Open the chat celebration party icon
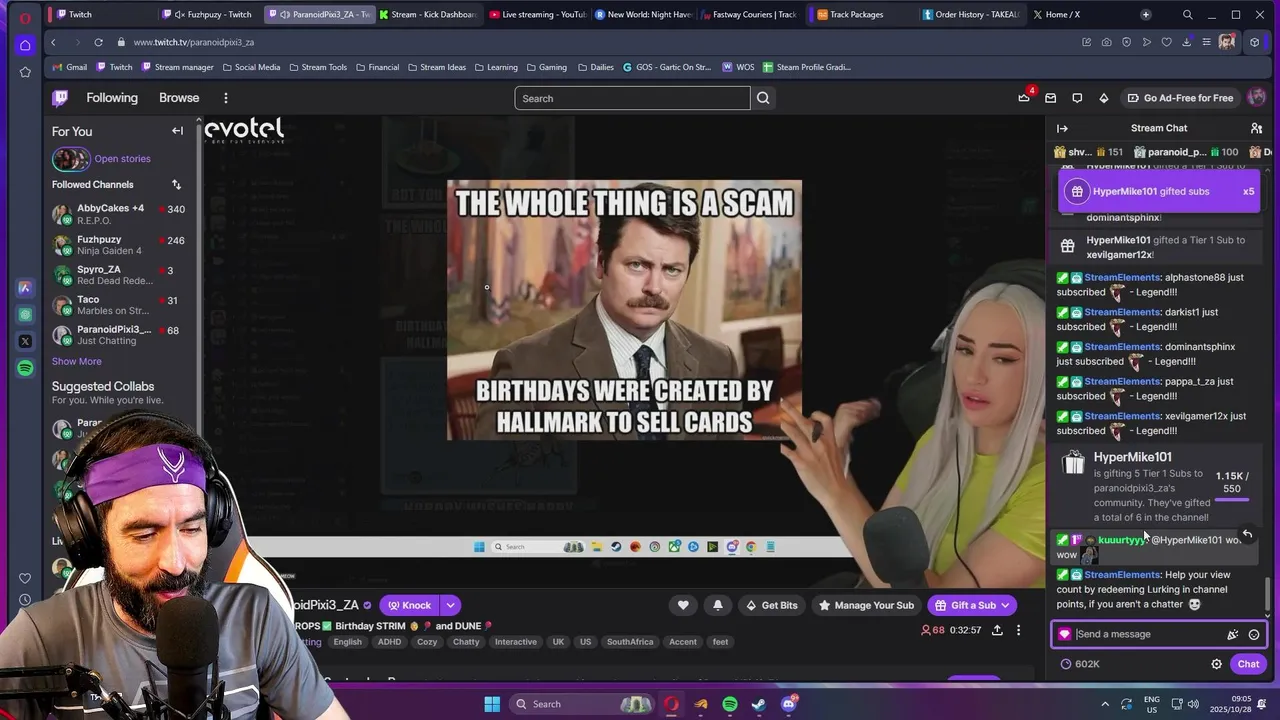Image resolution: width=1280 pixels, height=720 pixels. [x=1232, y=634]
